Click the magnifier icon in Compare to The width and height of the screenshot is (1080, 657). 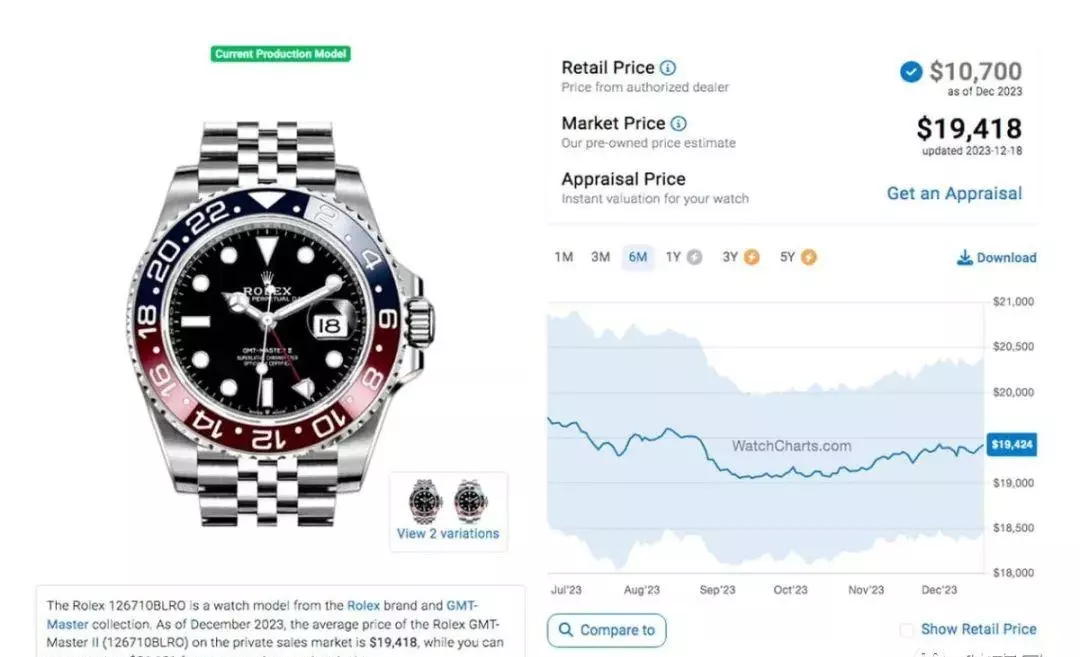pos(565,629)
